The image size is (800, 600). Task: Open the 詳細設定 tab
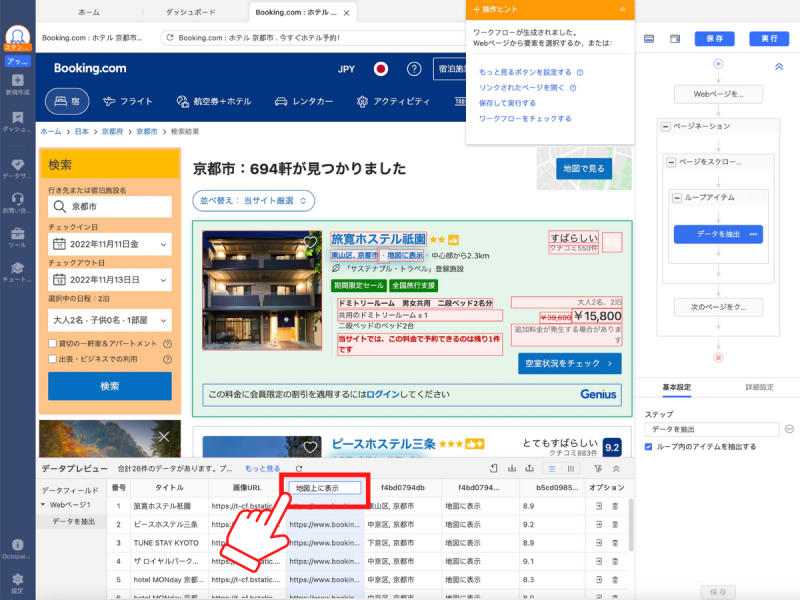[x=759, y=387]
